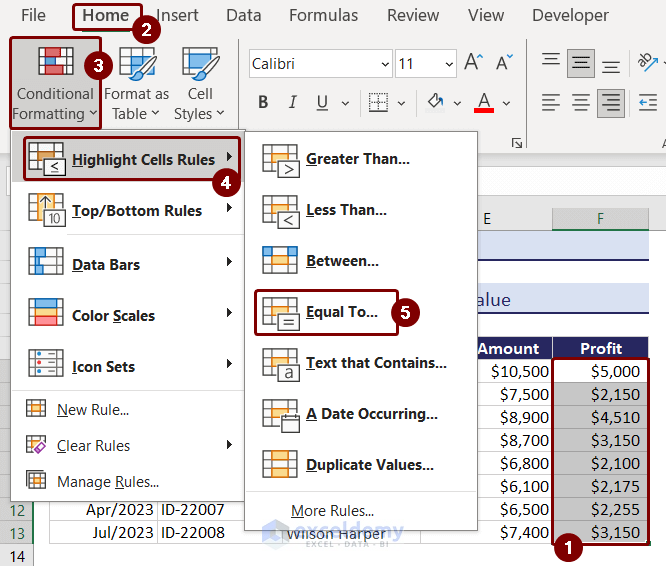The image size is (666, 566).
Task: Expand the font color options arrow
Action: point(506,103)
